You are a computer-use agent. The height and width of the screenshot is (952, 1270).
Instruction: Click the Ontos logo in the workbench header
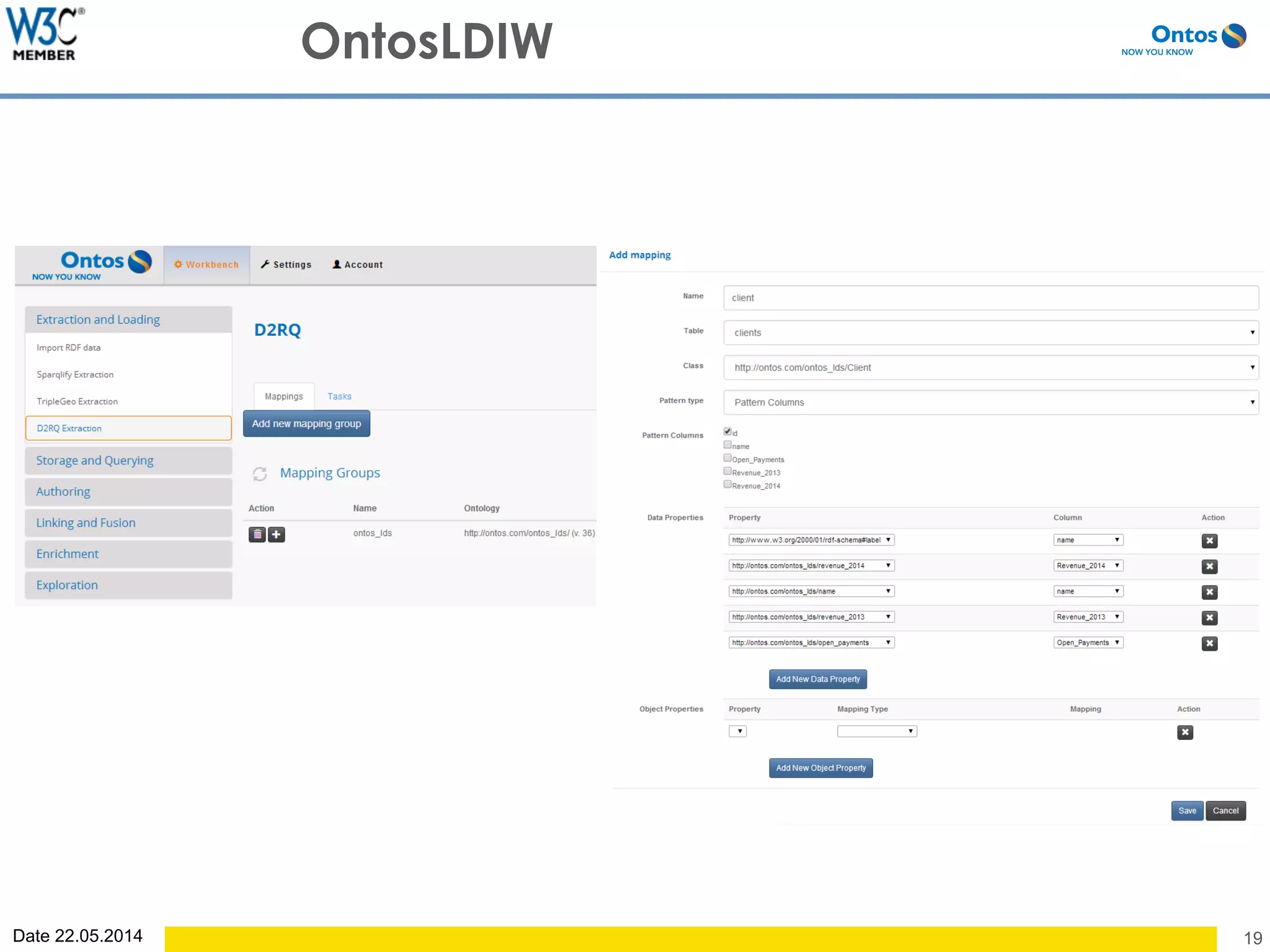pyautogui.click(x=92, y=265)
